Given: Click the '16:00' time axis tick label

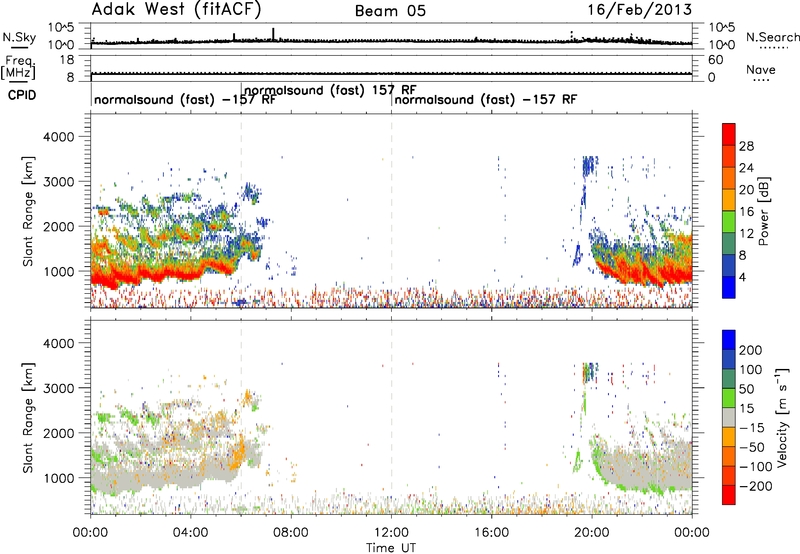Looking at the screenshot, I should click(x=491, y=533).
